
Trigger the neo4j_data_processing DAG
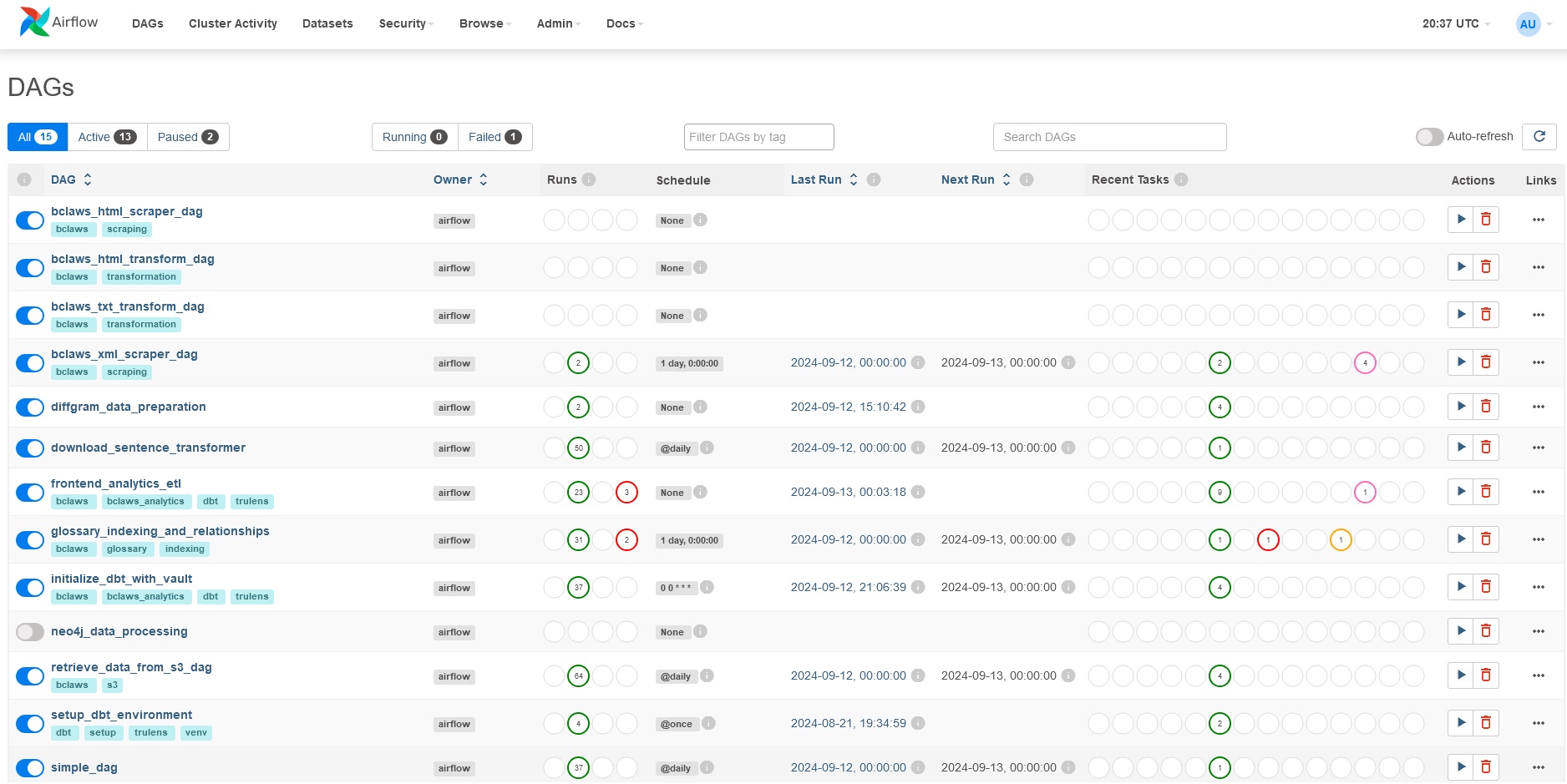pos(1461,631)
